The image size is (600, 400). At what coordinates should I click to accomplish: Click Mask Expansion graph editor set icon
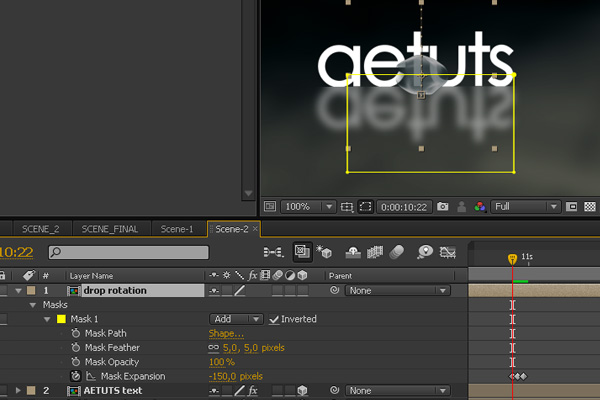pyautogui.click(x=90, y=376)
